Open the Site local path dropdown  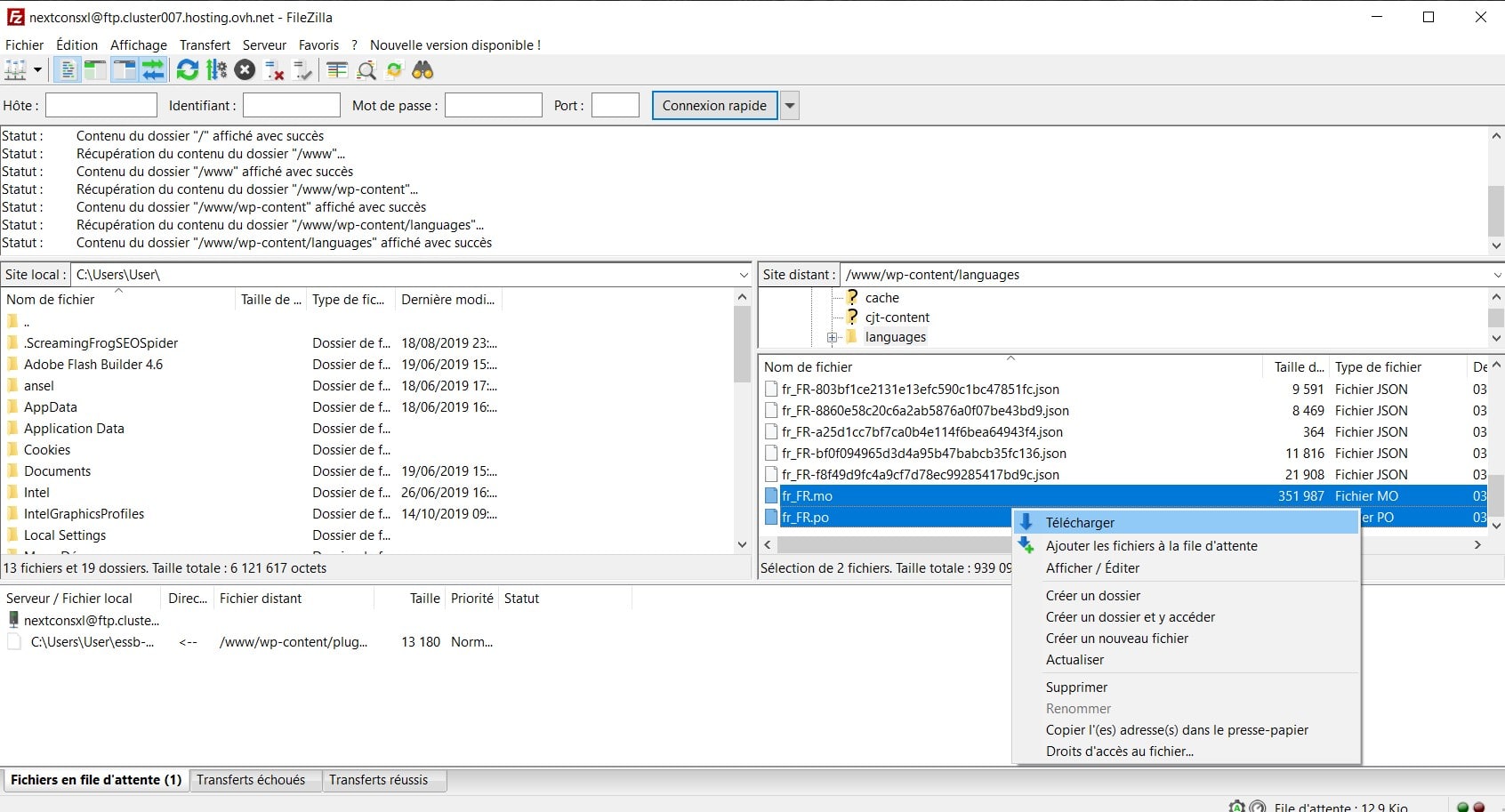click(744, 275)
